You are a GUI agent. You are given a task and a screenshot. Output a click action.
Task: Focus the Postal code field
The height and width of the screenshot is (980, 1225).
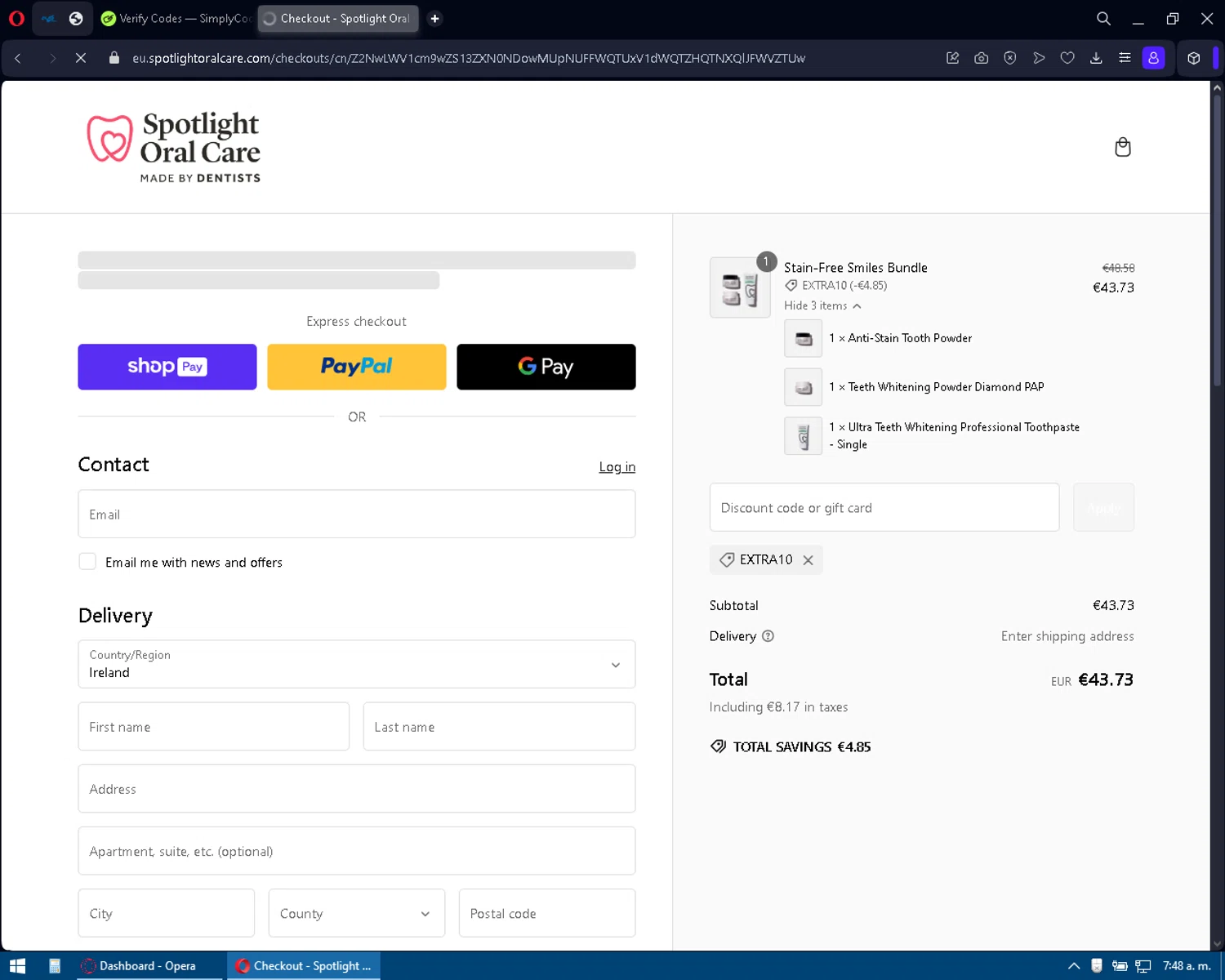point(547,913)
